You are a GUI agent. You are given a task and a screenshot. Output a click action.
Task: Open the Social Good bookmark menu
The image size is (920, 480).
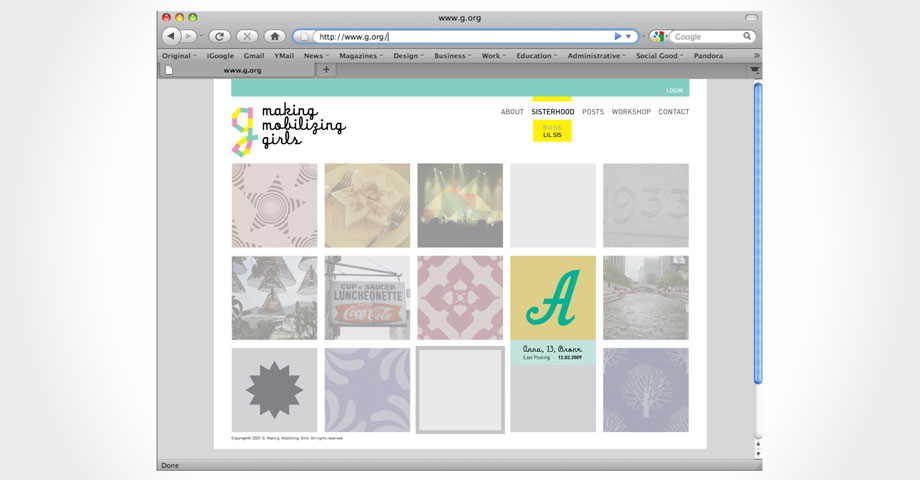tap(659, 56)
